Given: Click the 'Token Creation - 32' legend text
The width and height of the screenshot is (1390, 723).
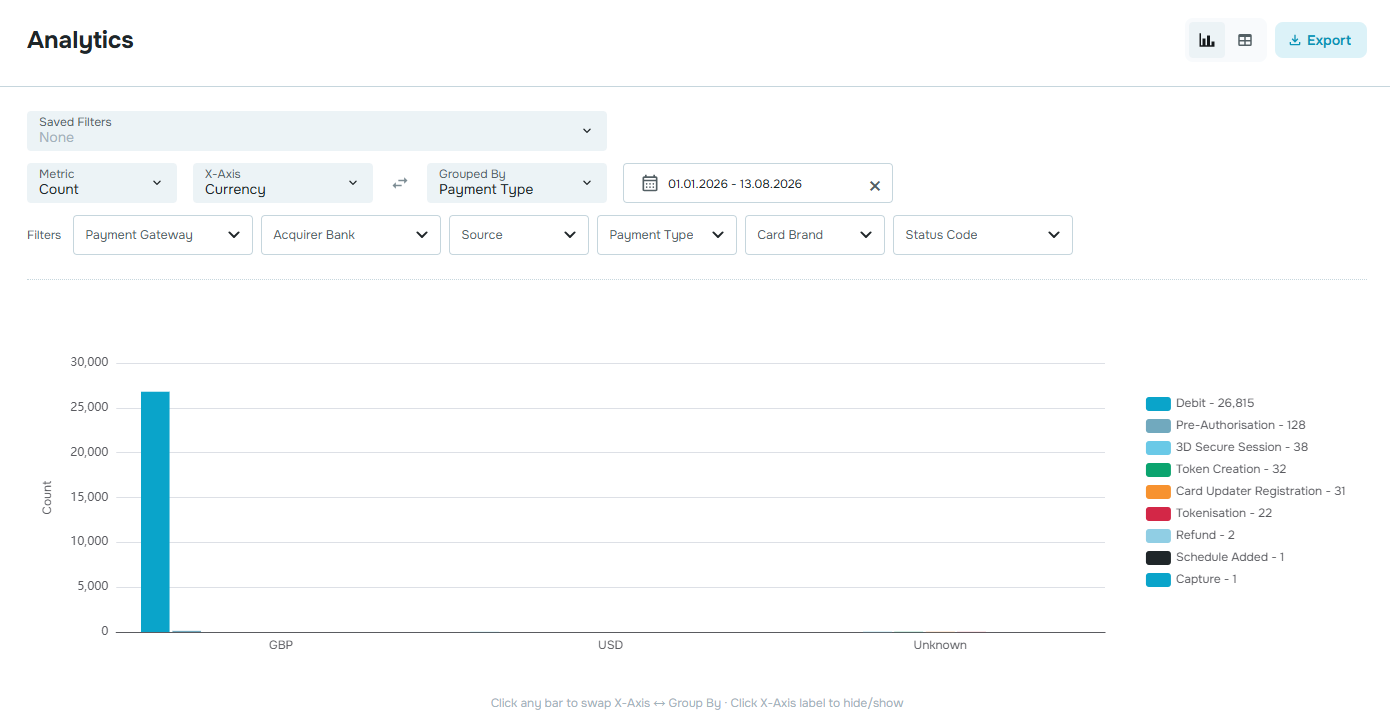Looking at the screenshot, I should (1231, 469).
